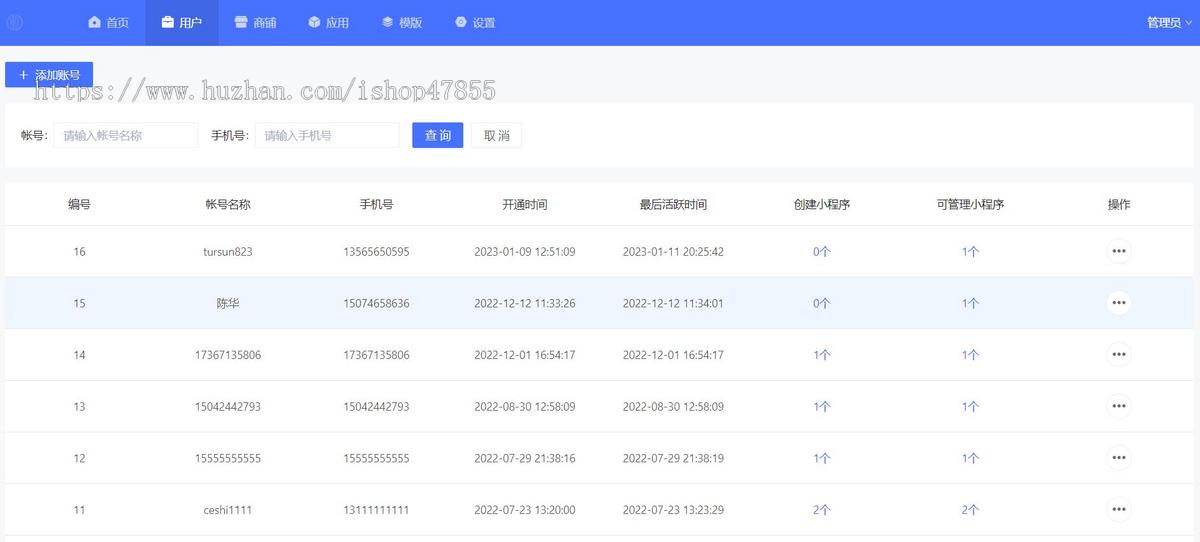Image resolution: width=1200 pixels, height=542 pixels.
Task: Click the 取消 cancel button
Action: pos(496,135)
